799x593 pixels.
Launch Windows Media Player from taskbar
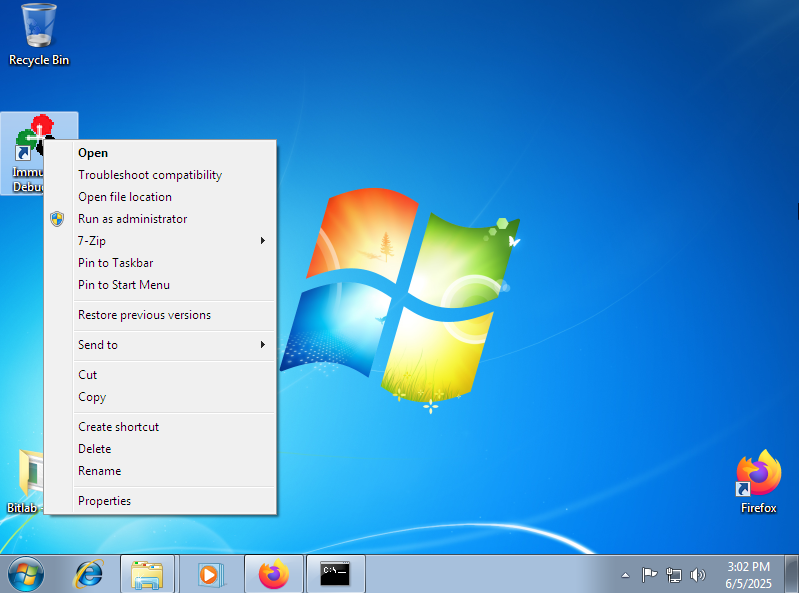[209, 574]
